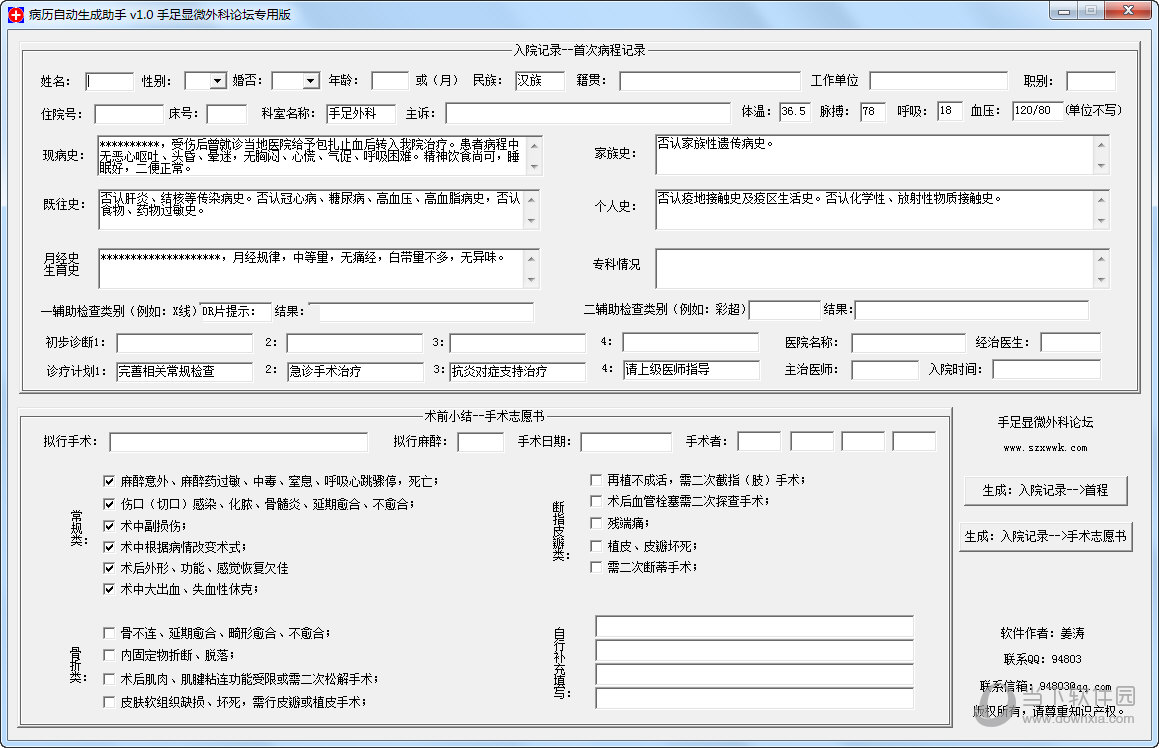This screenshot has height=748, width=1159.
Task: Focus the 姓名 input field
Action: tap(109, 81)
